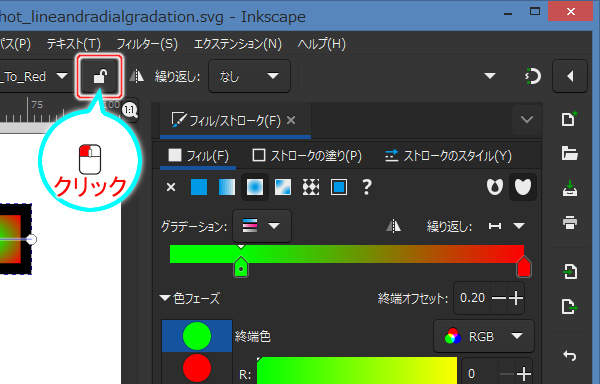Click the left-pointing triangle panel button

click(x=570, y=76)
